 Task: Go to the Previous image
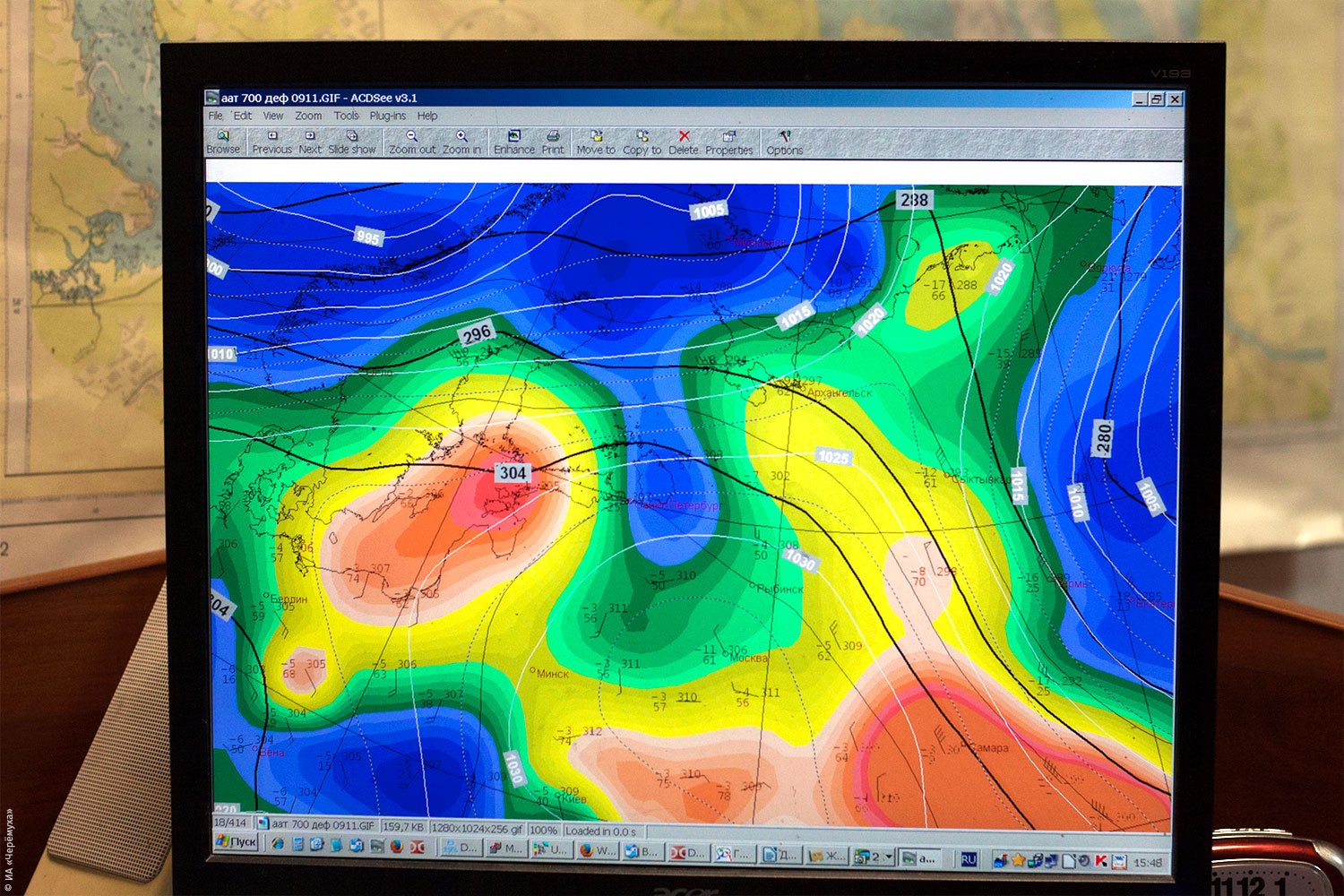[x=271, y=142]
